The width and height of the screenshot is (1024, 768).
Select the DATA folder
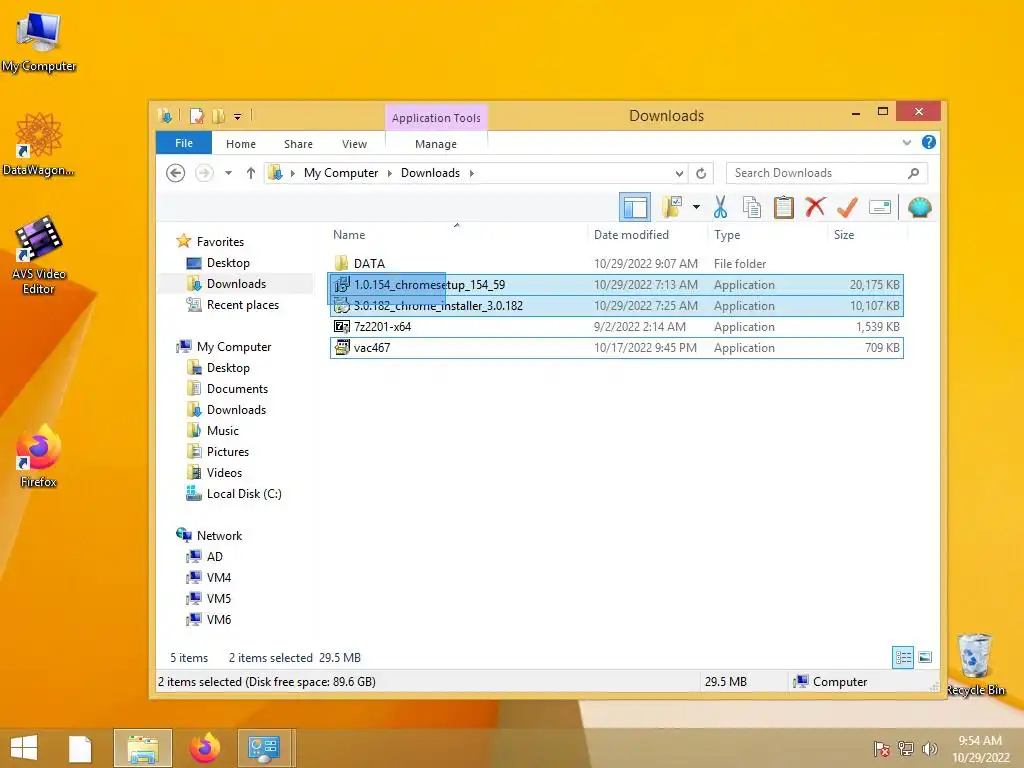[616, 263]
